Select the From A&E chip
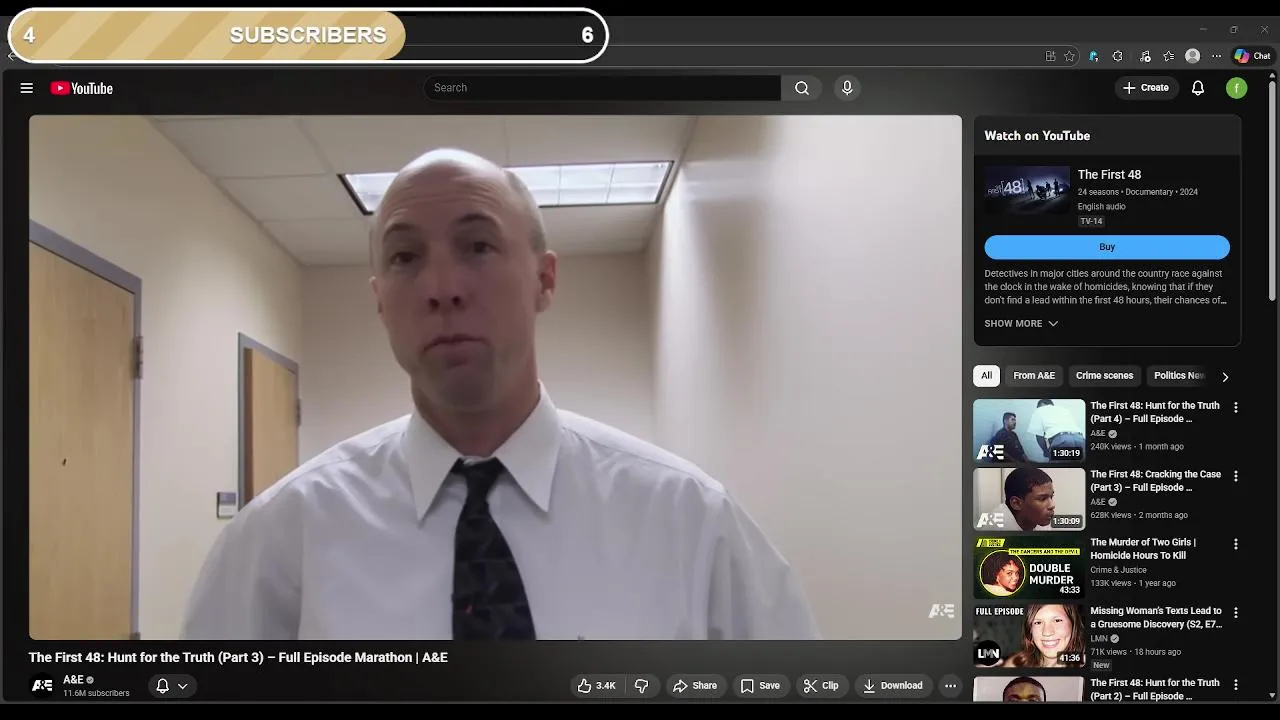 1034,376
